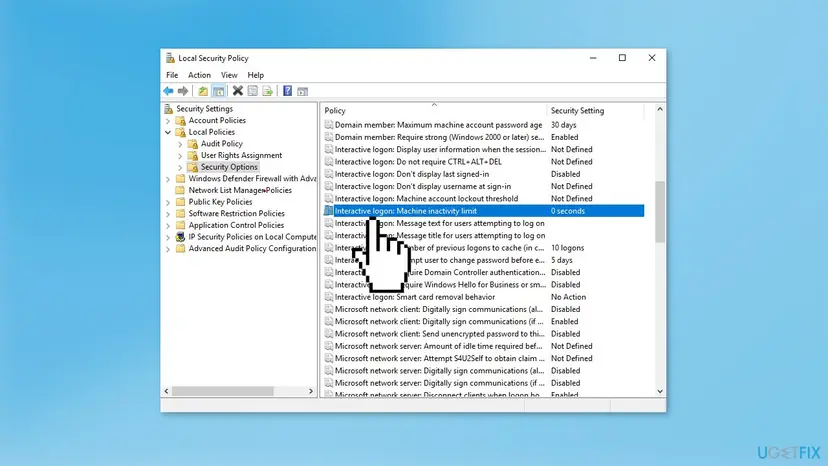The width and height of the screenshot is (828, 466).
Task: Click the '0 seconds' security setting value
Action: 568,211
